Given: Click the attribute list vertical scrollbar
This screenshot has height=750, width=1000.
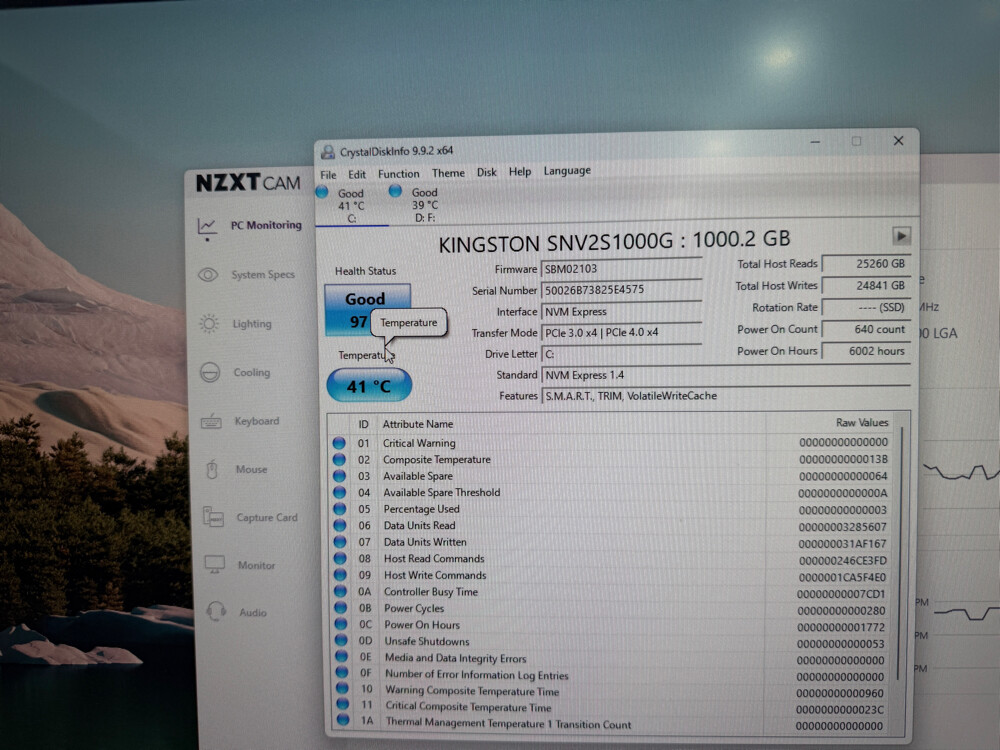Looking at the screenshot, I should pos(900,554).
